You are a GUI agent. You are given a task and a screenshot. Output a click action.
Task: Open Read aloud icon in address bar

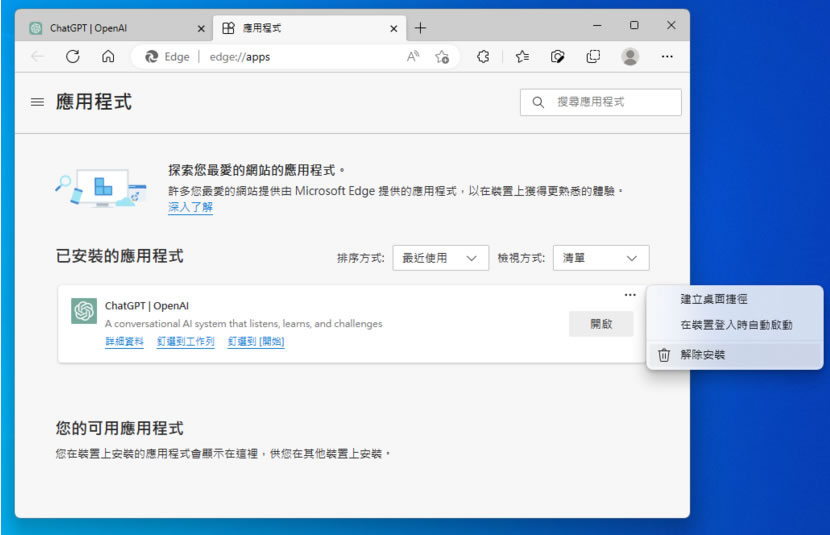click(413, 56)
